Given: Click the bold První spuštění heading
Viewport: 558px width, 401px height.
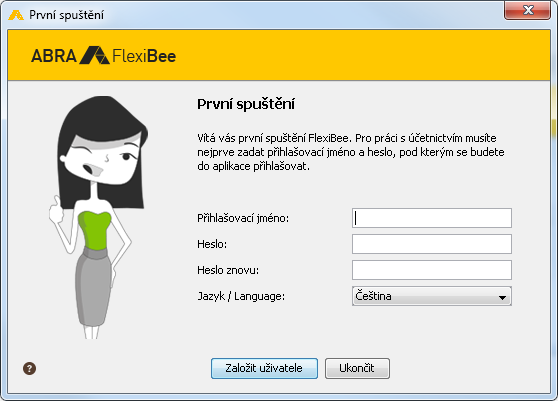Looking at the screenshot, I should pos(246,104).
